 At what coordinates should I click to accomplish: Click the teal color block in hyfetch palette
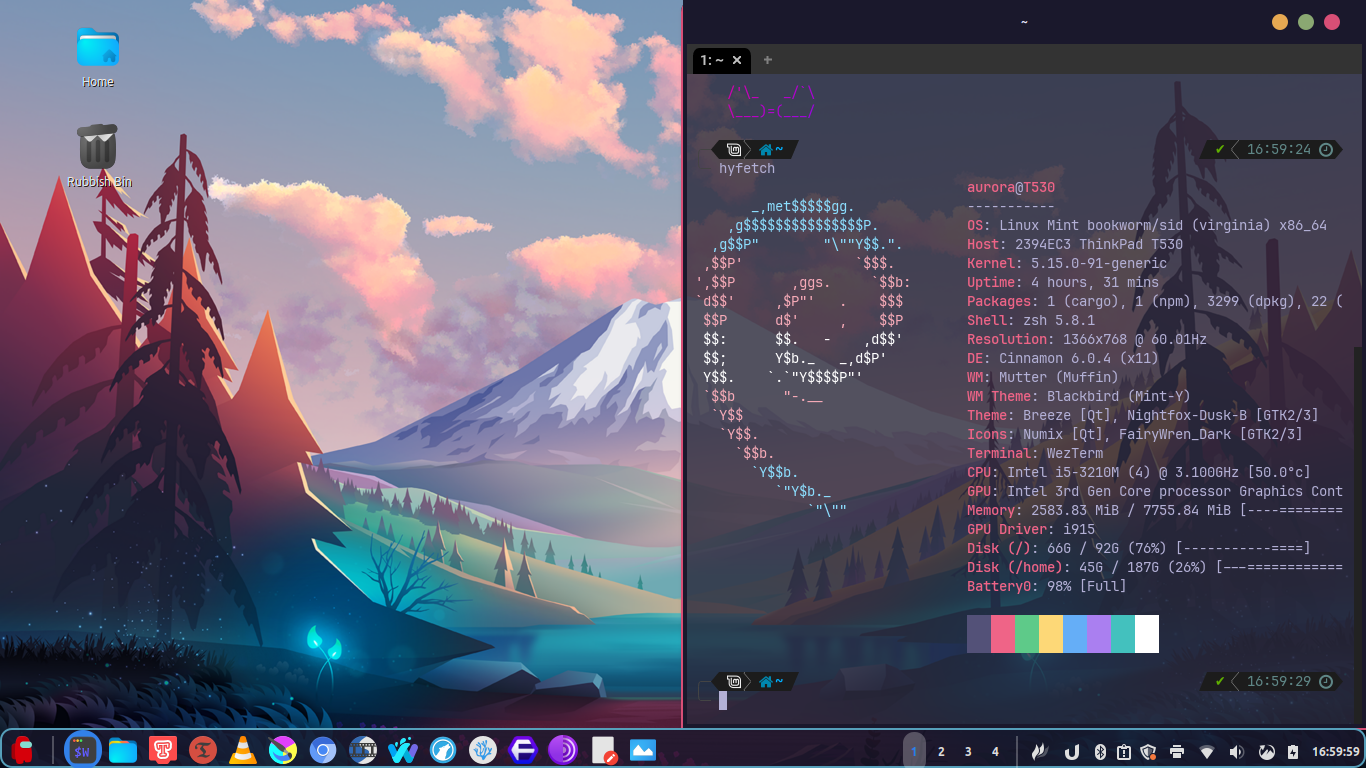pos(1123,634)
